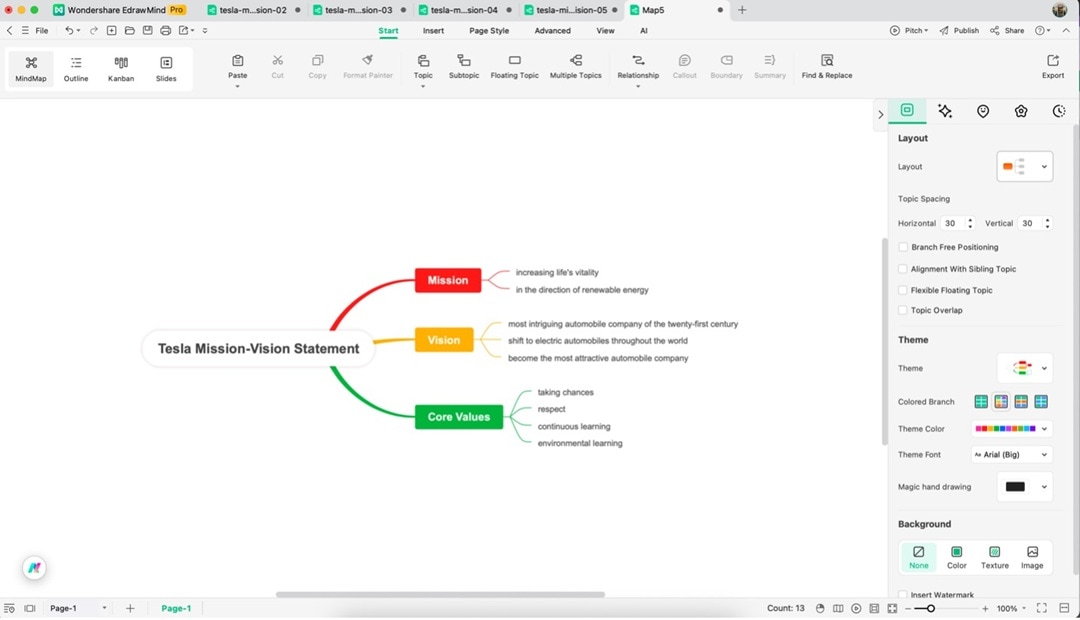
Task: Add a new page with plus button
Action: coord(130,608)
